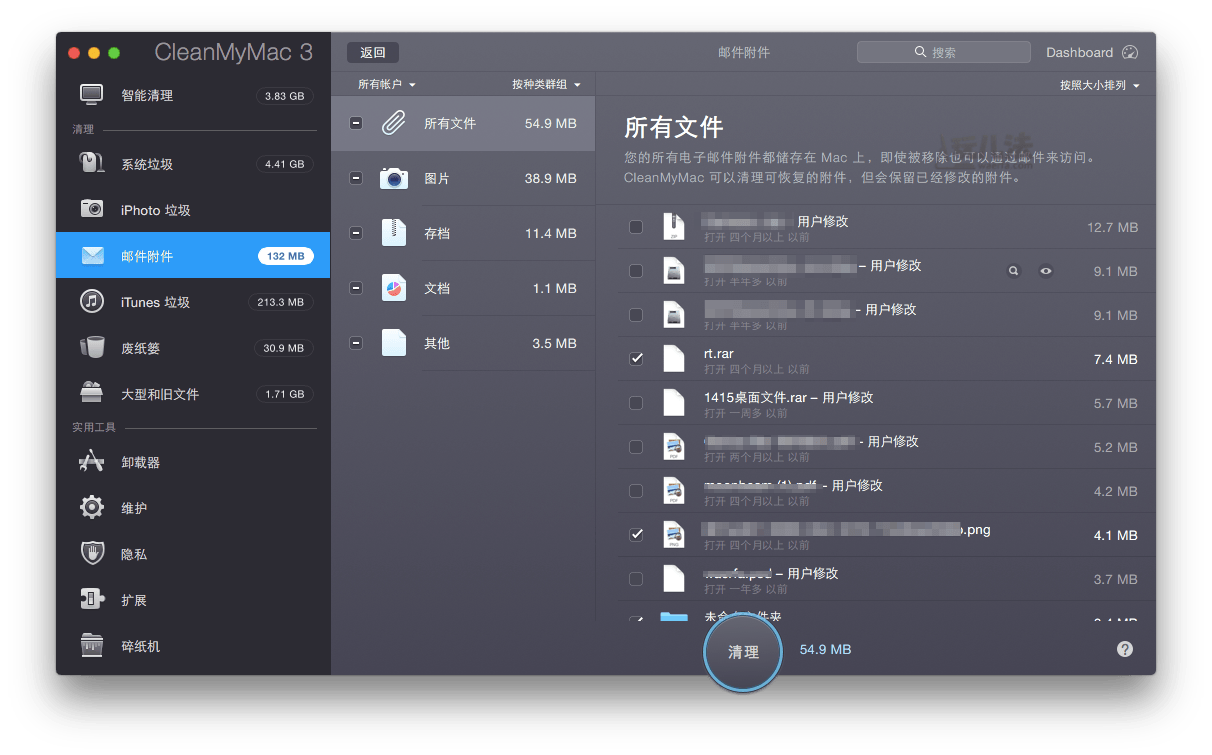
Task: Select 隐私 in the sidebar
Action: [193, 553]
